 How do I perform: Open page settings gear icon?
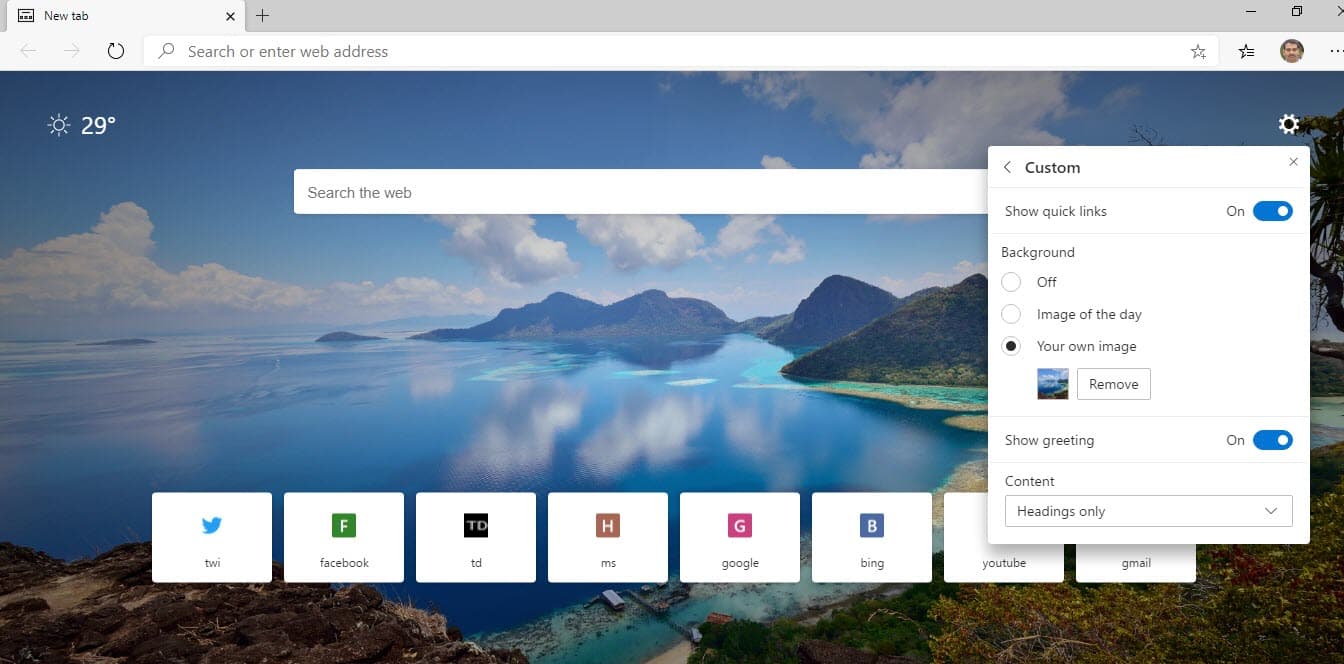click(x=1289, y=124)
